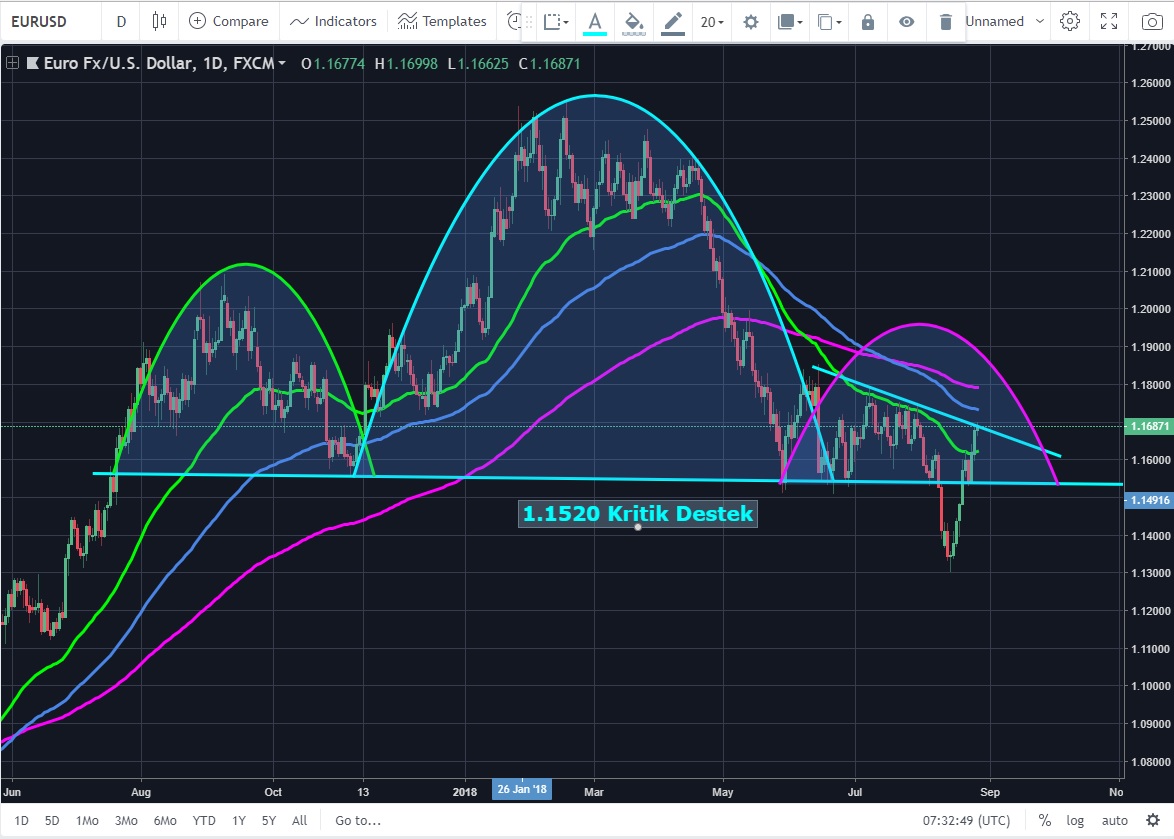The height and width of the screenshot is (839, 1174).
Task: Expand the Euro Fx/U.S. Dollar legend arrow
Action: click(283, 64)
